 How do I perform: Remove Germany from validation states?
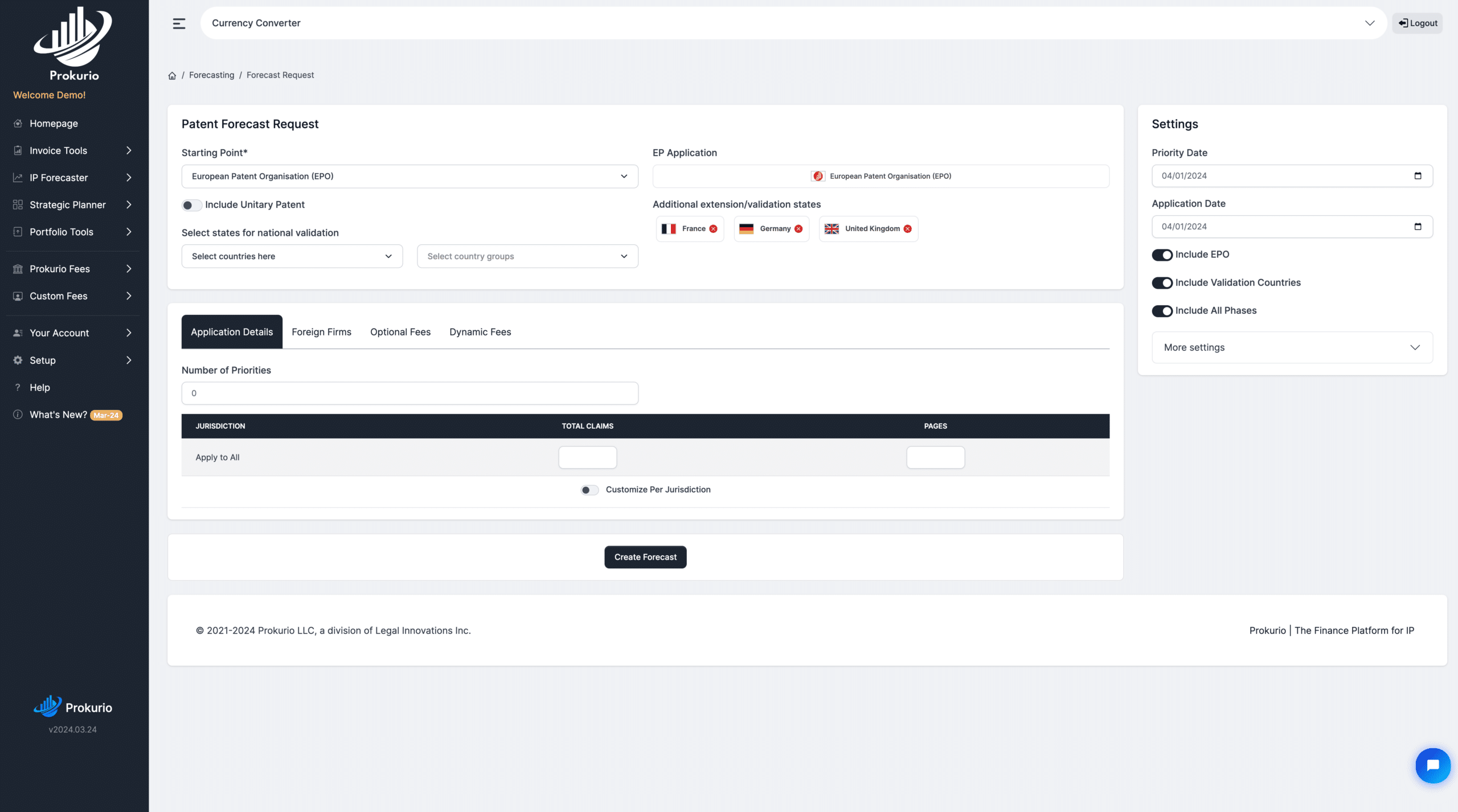coord(798,229)
